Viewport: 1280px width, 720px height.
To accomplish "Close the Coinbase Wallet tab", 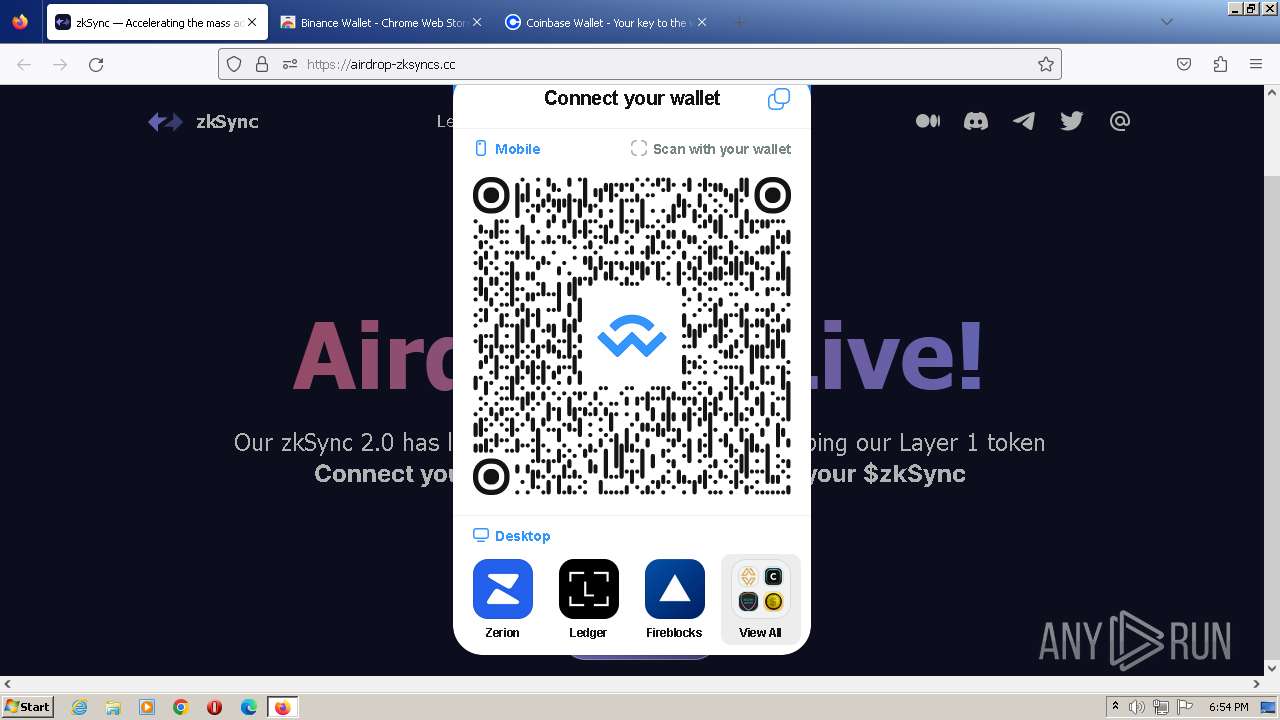I will (x=702, y=22).
